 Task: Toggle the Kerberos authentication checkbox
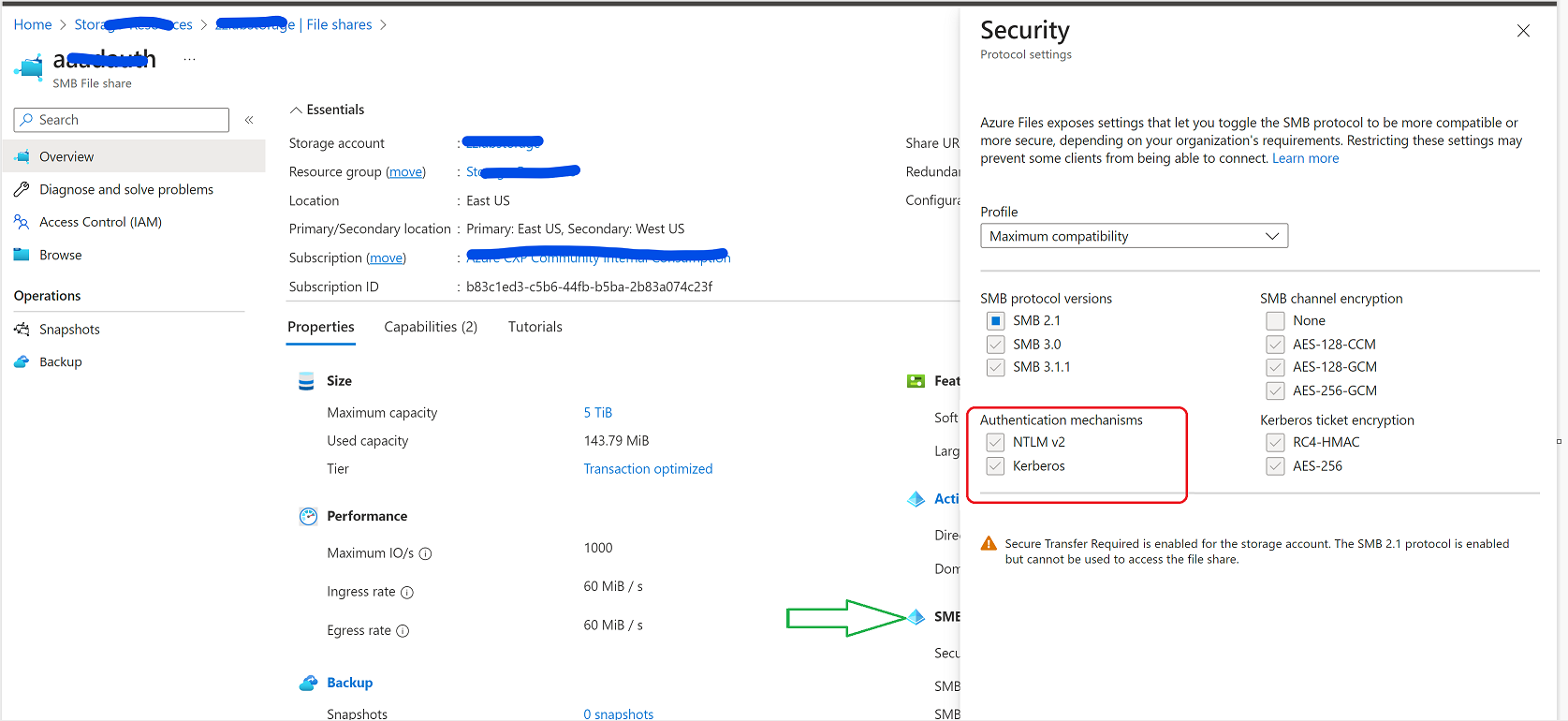coord(995,465)
